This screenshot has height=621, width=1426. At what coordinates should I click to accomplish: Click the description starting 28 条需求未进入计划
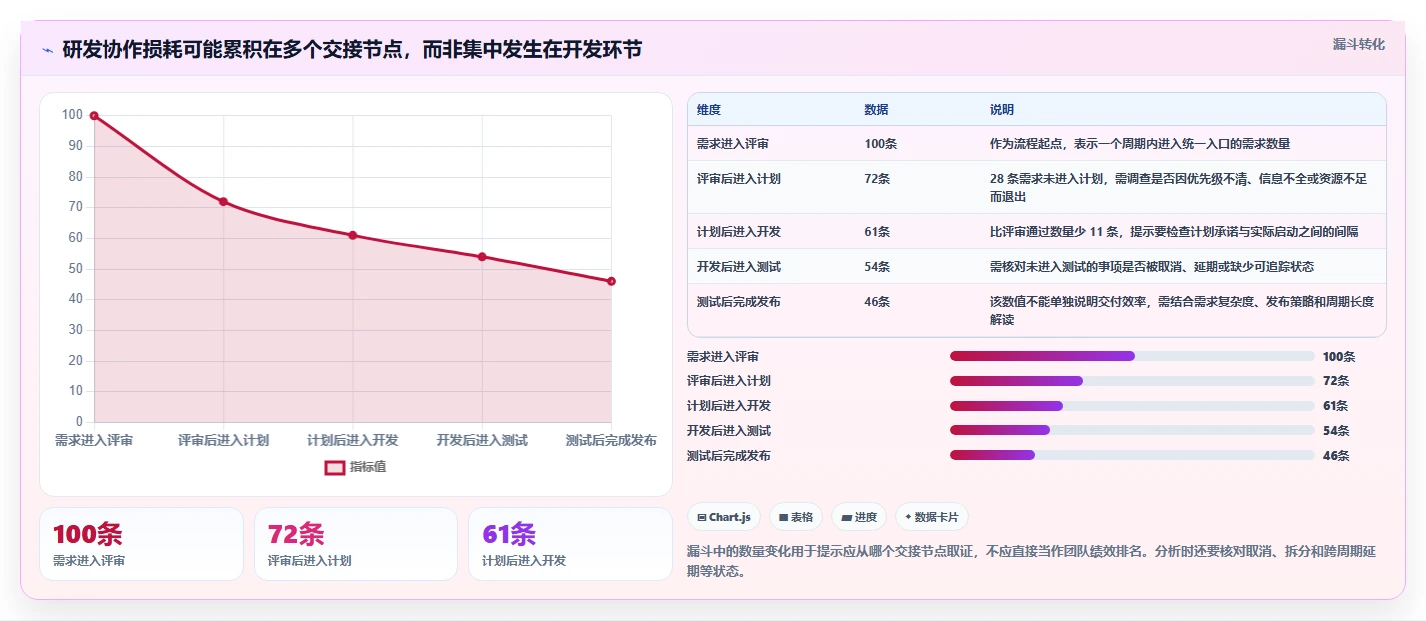[1179, 188]
